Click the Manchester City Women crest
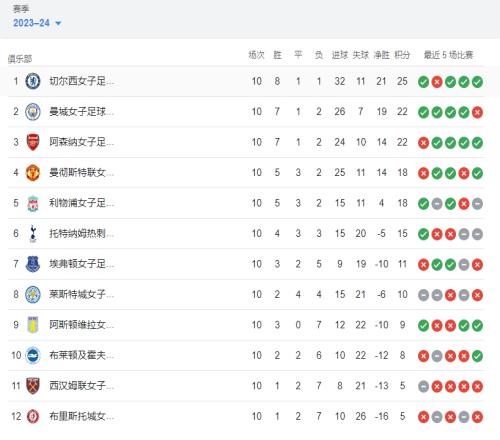This screenshot has width=500, height=440. pyautogui.click(x=33, y=112)
